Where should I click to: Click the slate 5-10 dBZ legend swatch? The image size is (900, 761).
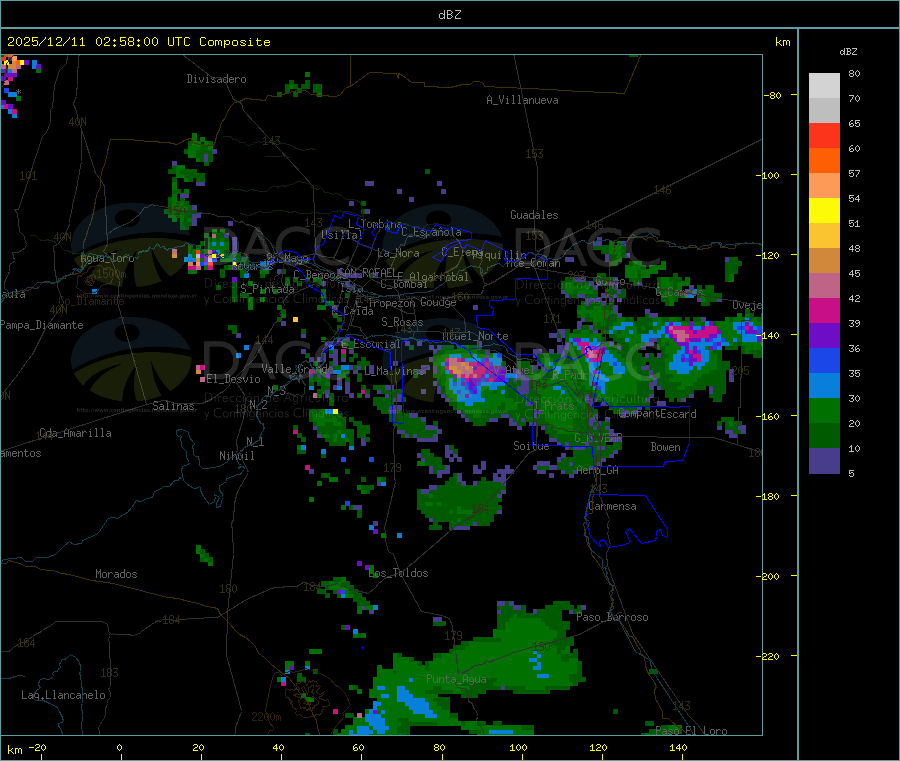[824, 461]
